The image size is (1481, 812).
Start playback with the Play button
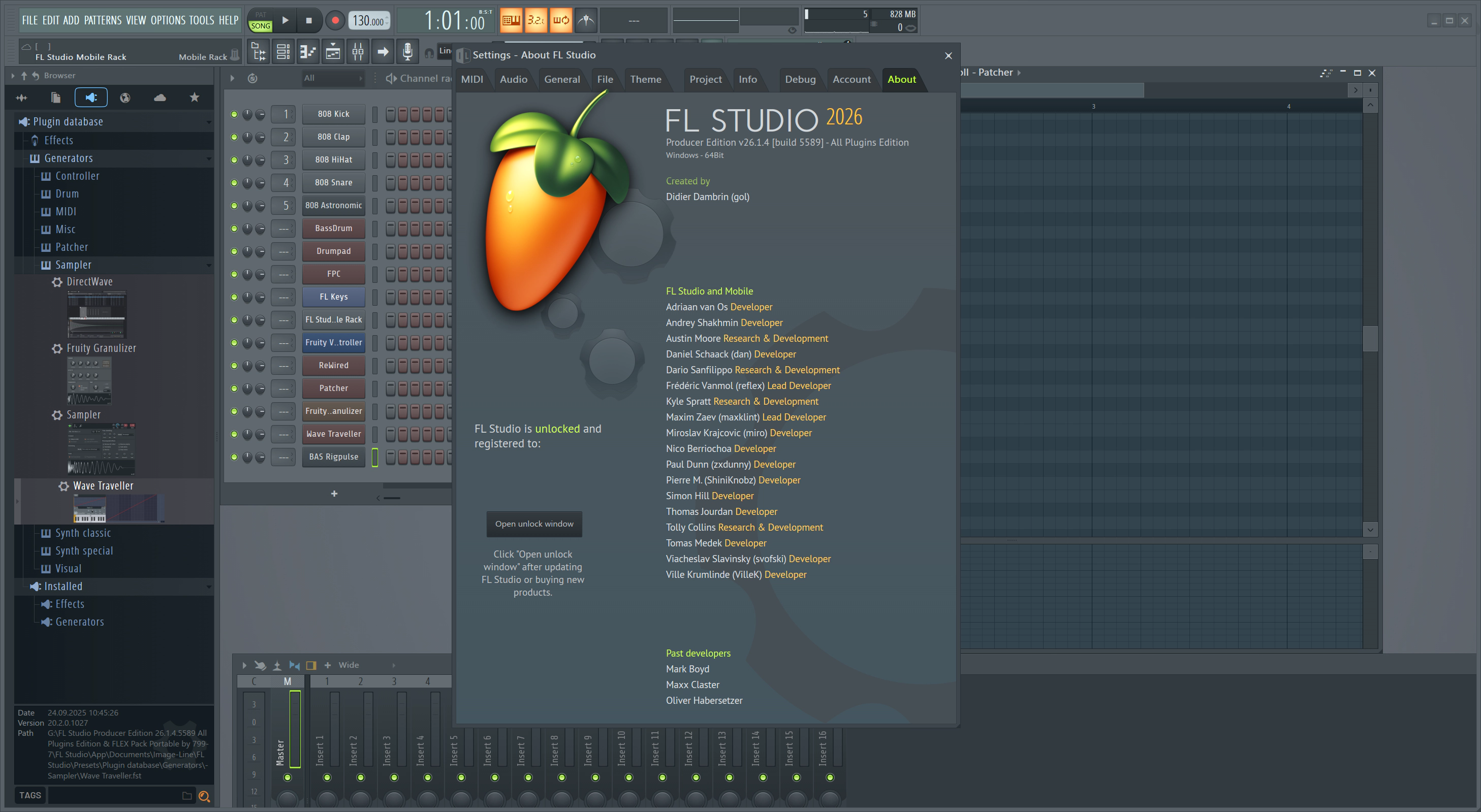coord(285,21)
